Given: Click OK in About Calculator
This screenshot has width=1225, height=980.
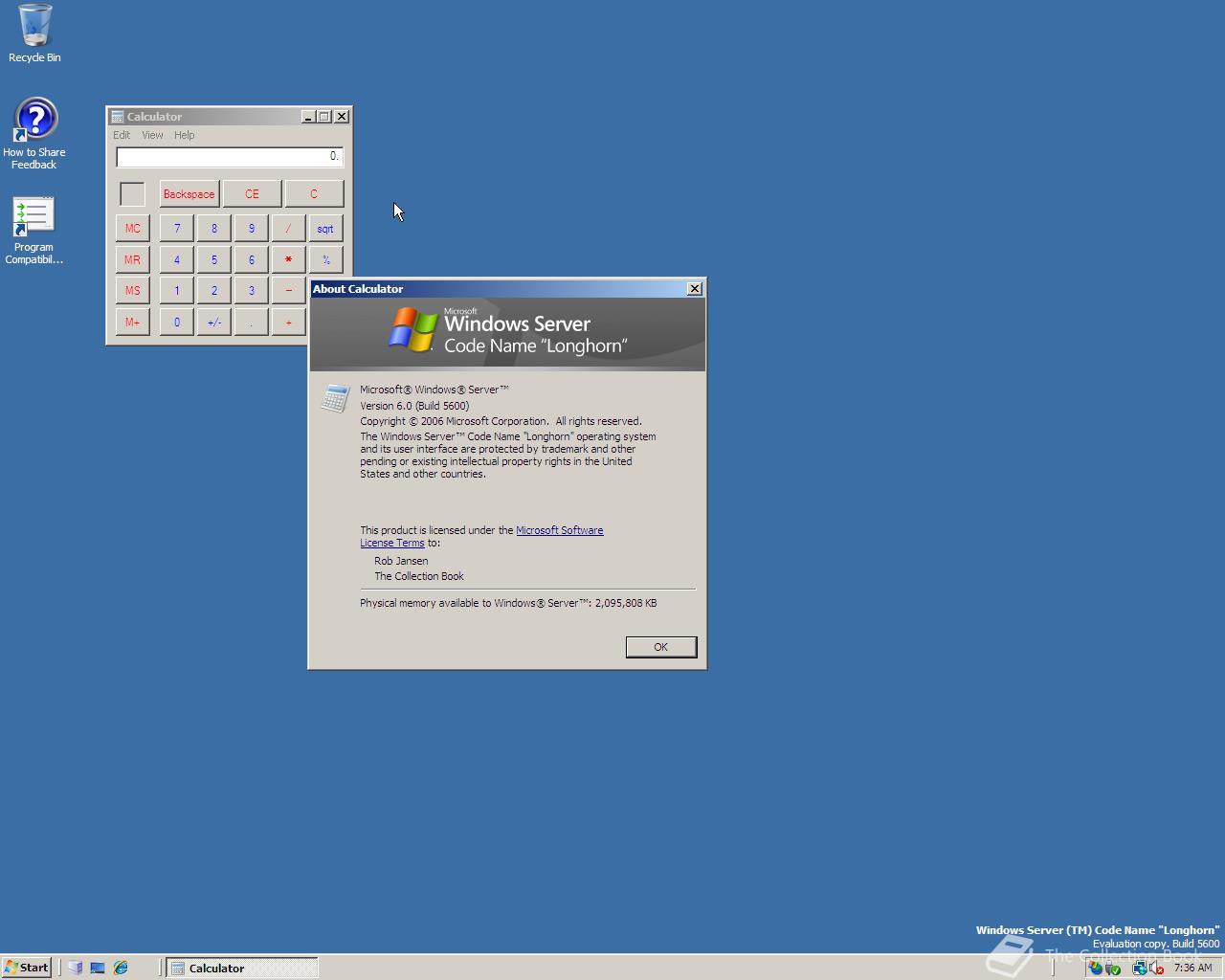Looking at the screenshot, I should pyautogui.click(x=660, y=647).
